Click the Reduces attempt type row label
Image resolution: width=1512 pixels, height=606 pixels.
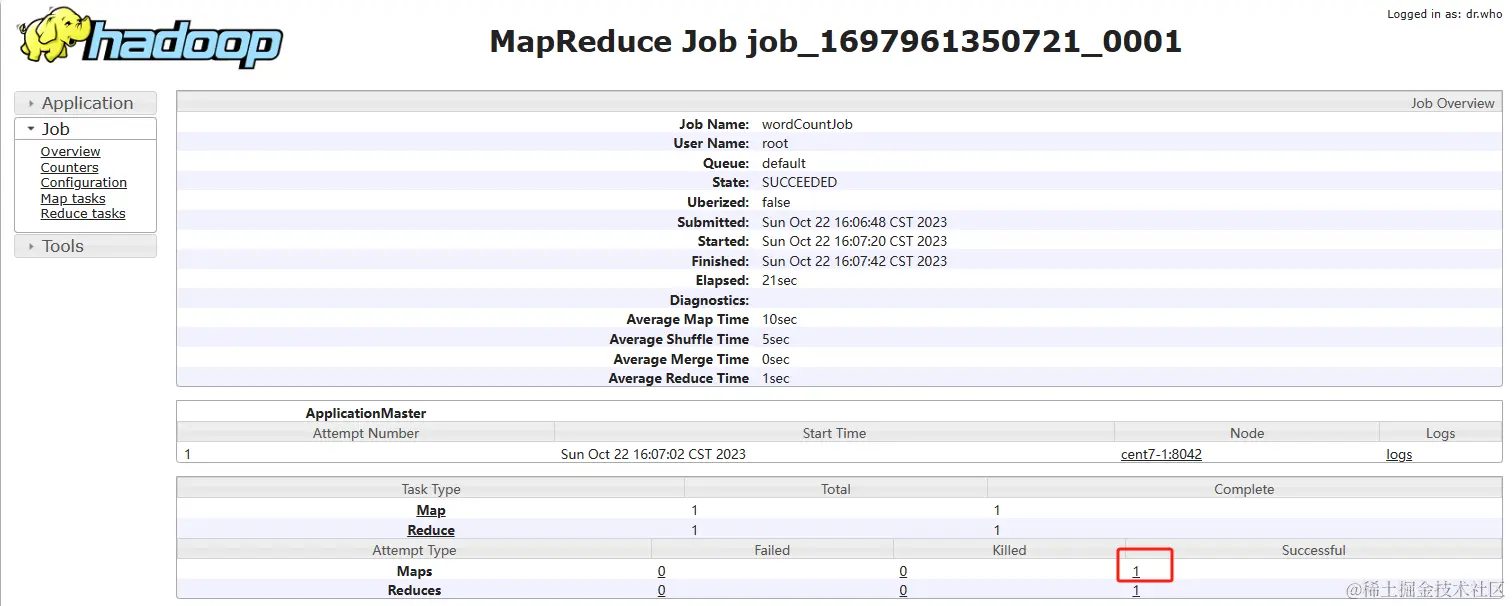click(414, 591)
